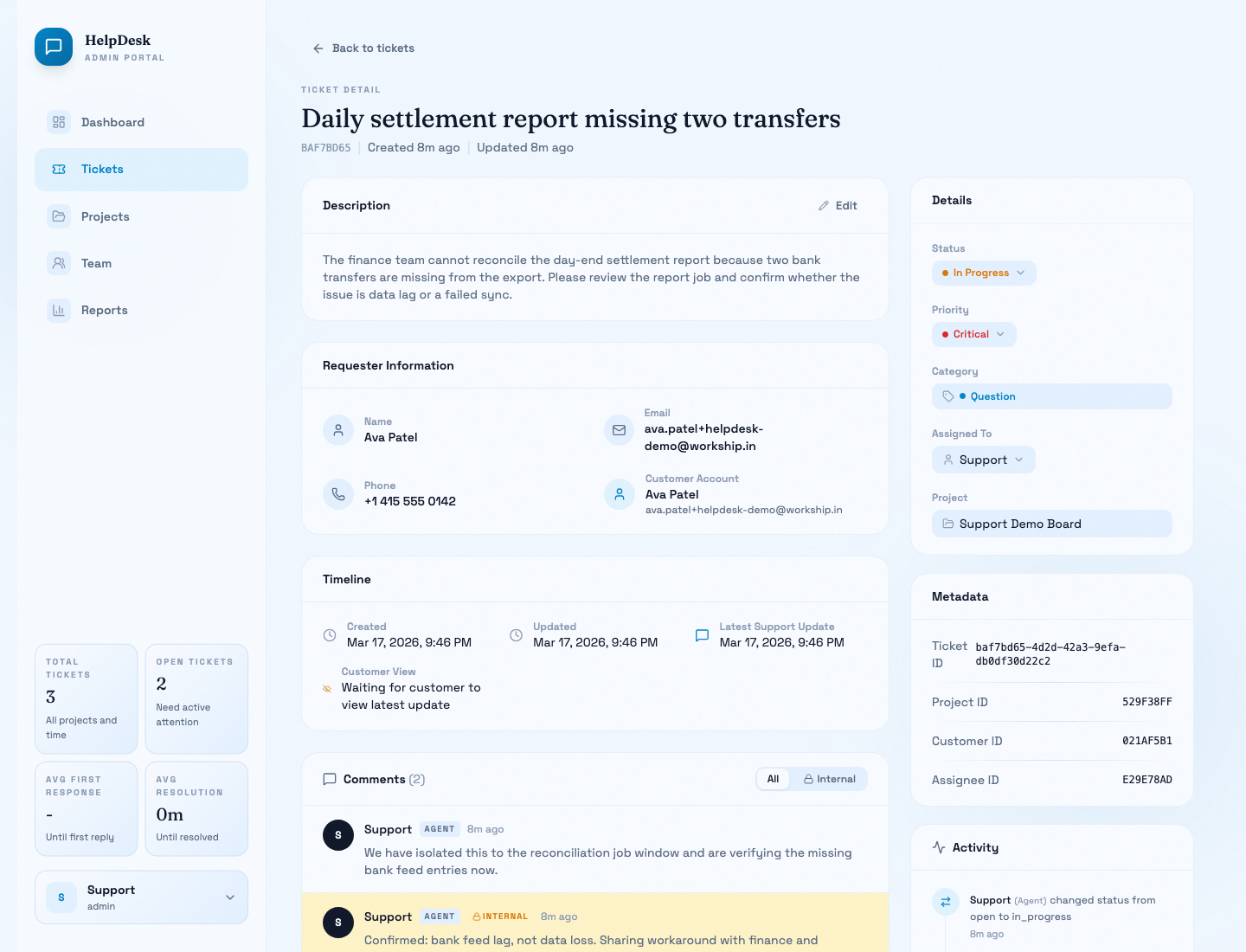This screenshot has height=952, width=1246.
Task: Click the Support Demo Board project field
Action: tap(1051, 524)
